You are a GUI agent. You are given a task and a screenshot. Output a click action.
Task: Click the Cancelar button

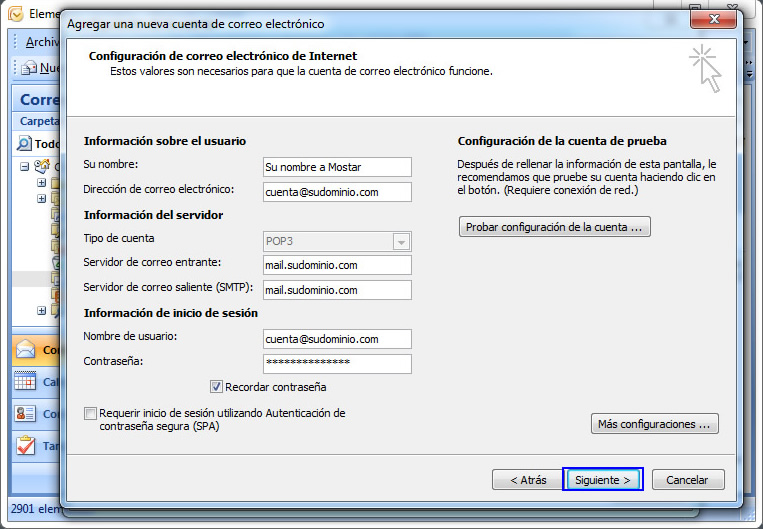click(x=687, y=480)
